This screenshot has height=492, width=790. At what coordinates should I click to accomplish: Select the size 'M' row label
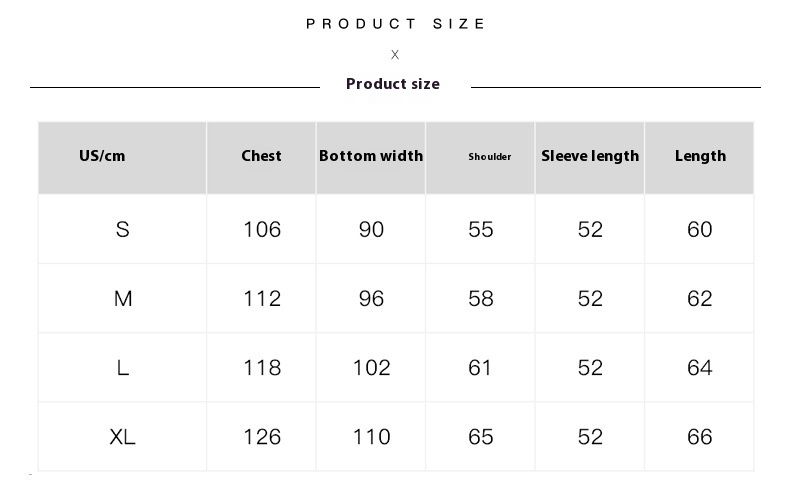click(123, 299)
